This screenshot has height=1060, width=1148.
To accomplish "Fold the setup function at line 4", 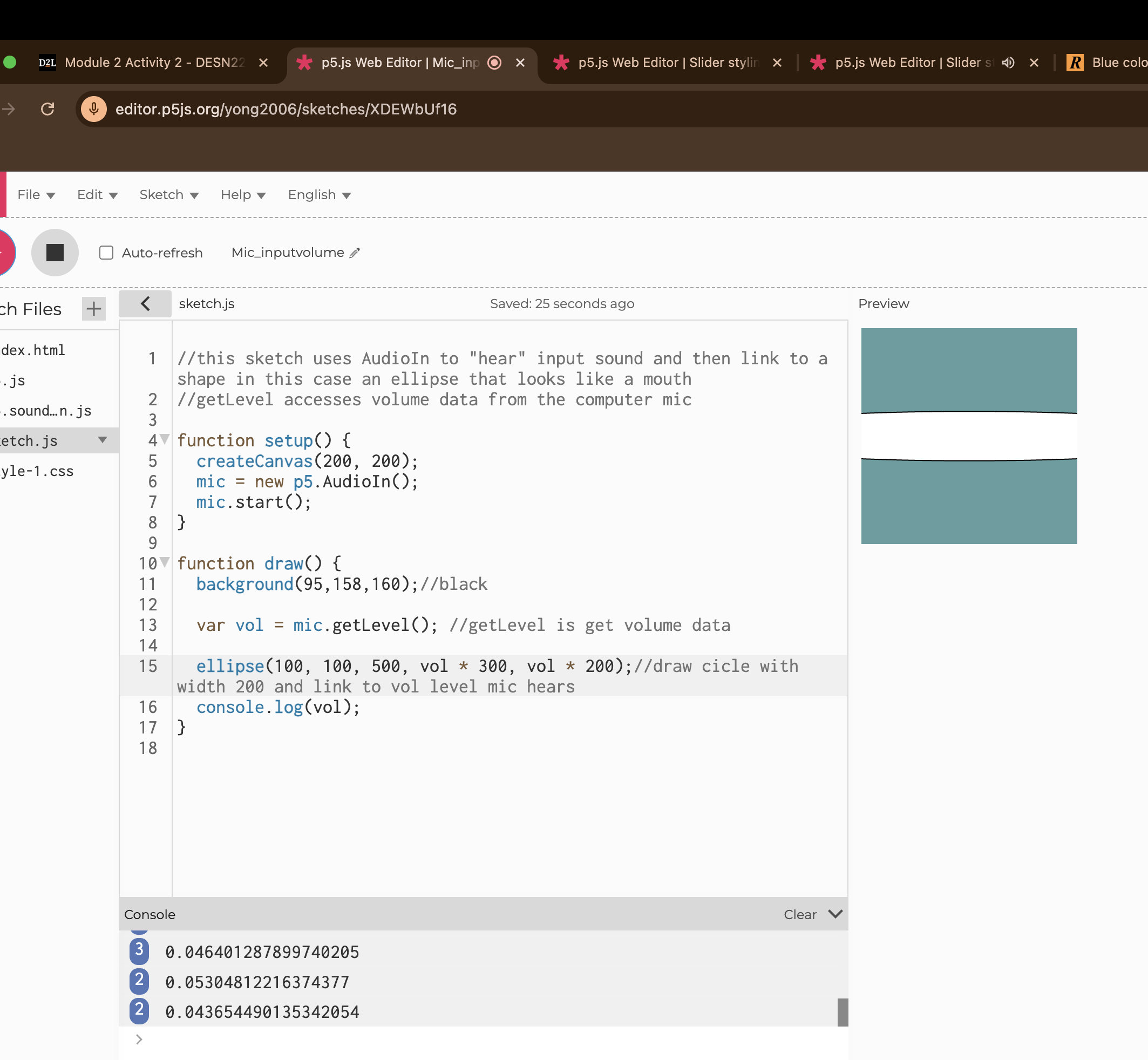I will click(165, 439).
